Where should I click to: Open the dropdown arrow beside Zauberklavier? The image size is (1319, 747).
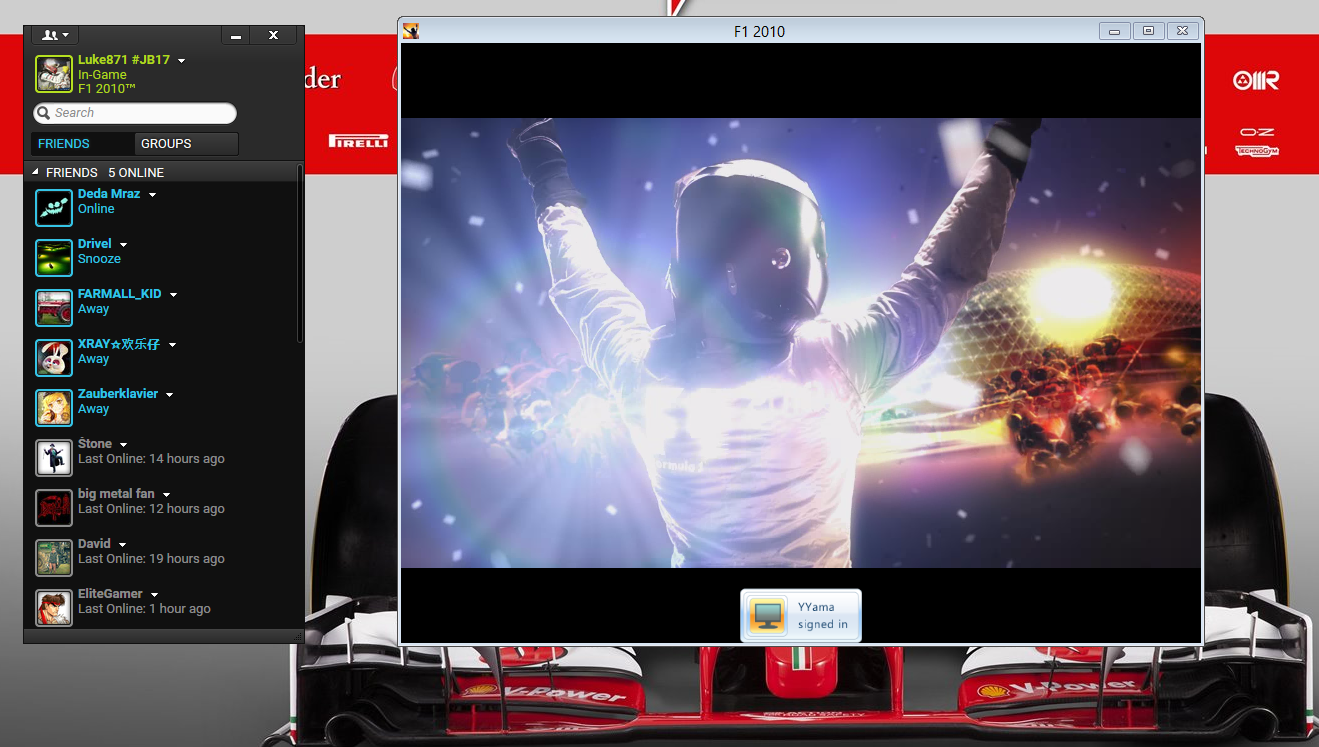(169, 395)
